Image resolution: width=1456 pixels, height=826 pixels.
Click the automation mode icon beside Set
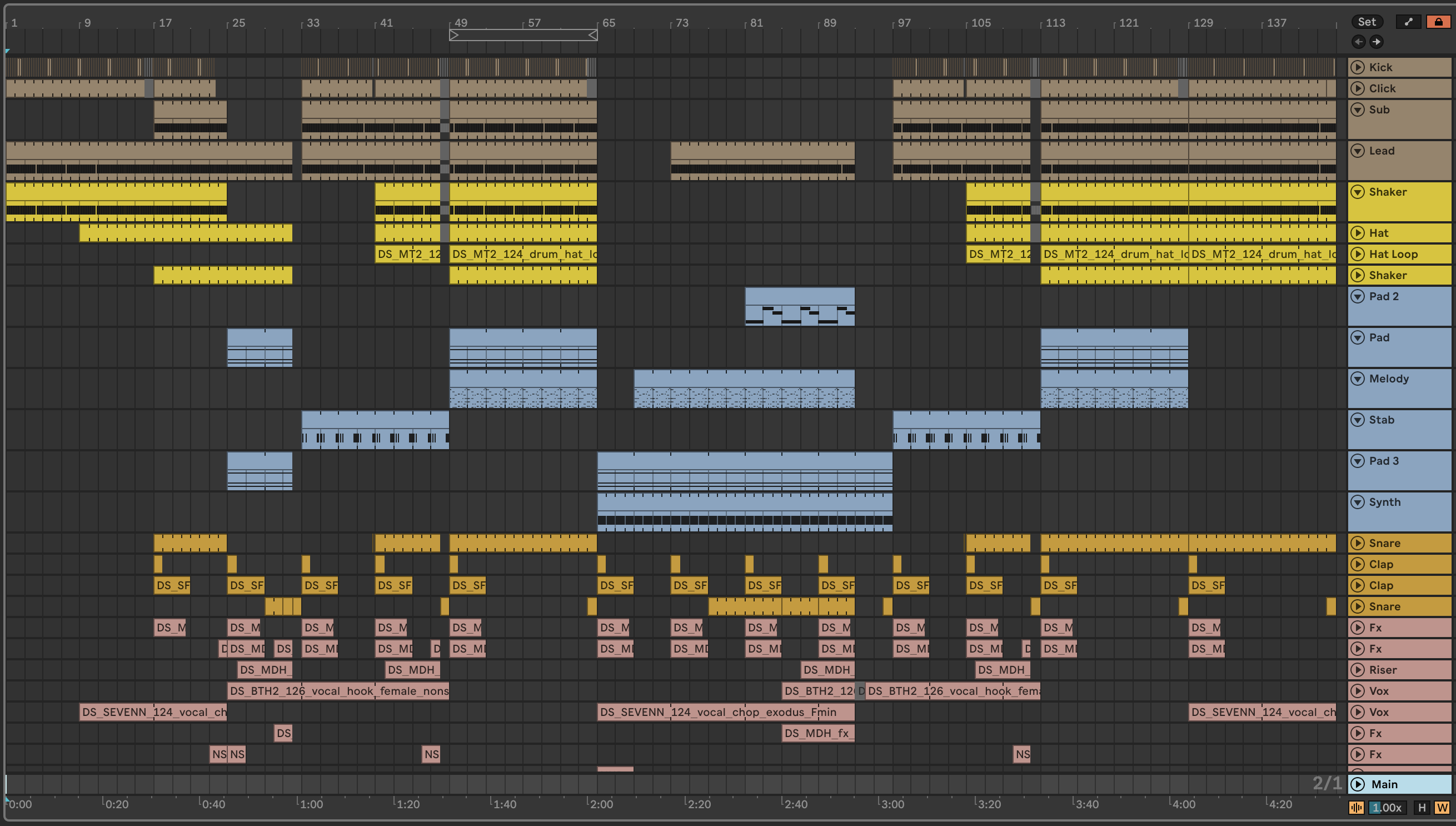[1408, 22]
